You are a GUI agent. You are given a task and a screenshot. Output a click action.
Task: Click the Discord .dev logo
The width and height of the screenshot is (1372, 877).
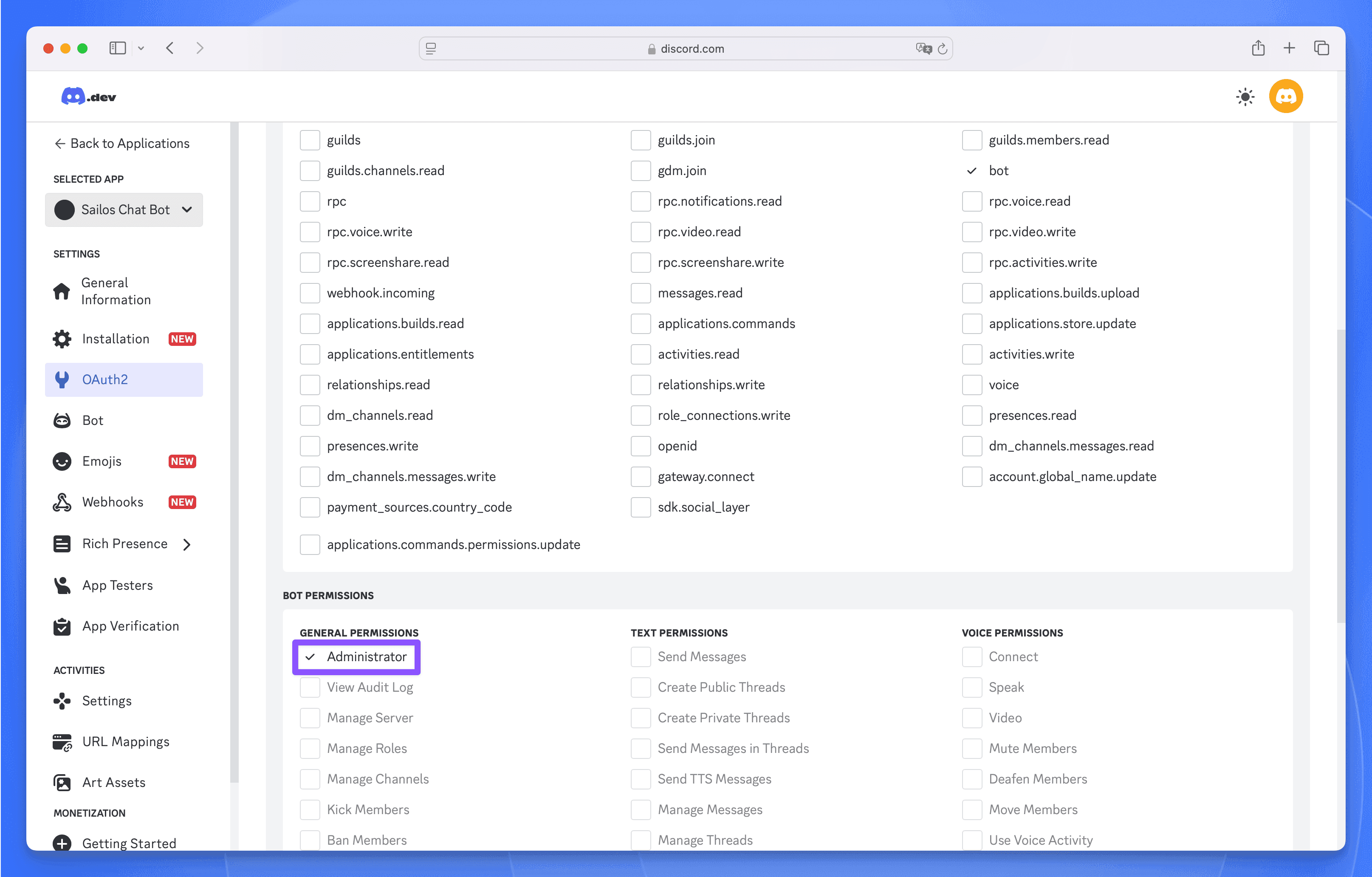pyautogui.click(x=88, y=97)
